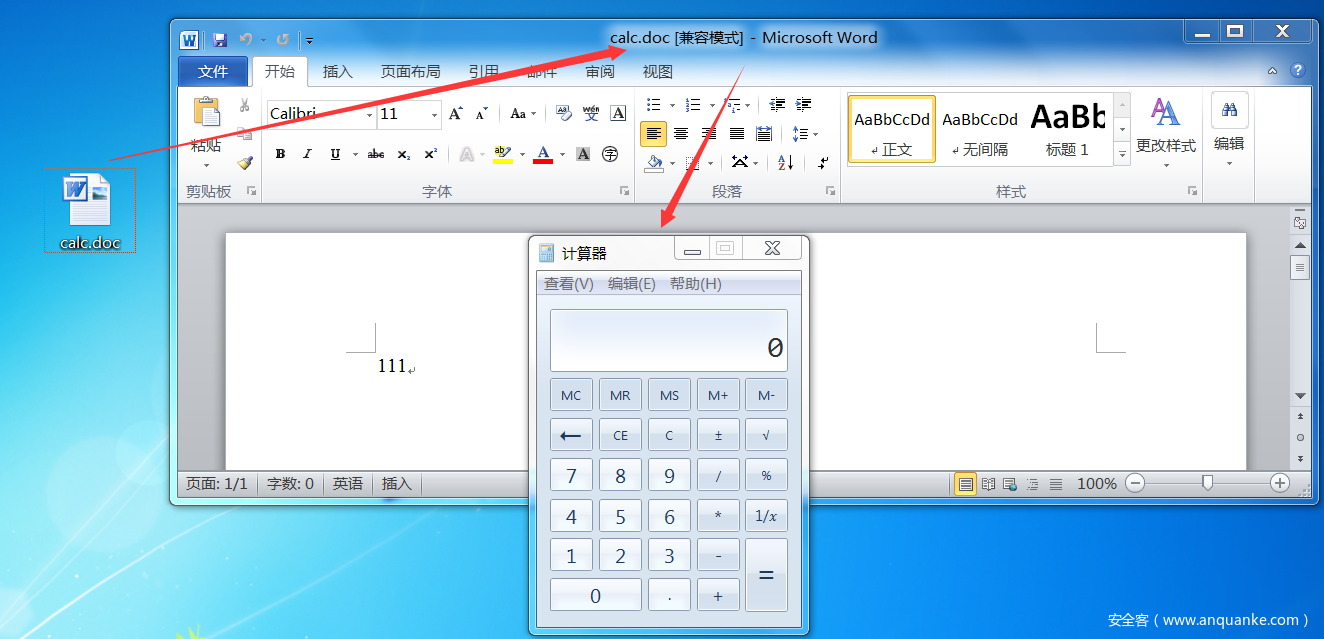Click the Zoom In plus button
The image size is (1324, 639).
pos(1280,483)
